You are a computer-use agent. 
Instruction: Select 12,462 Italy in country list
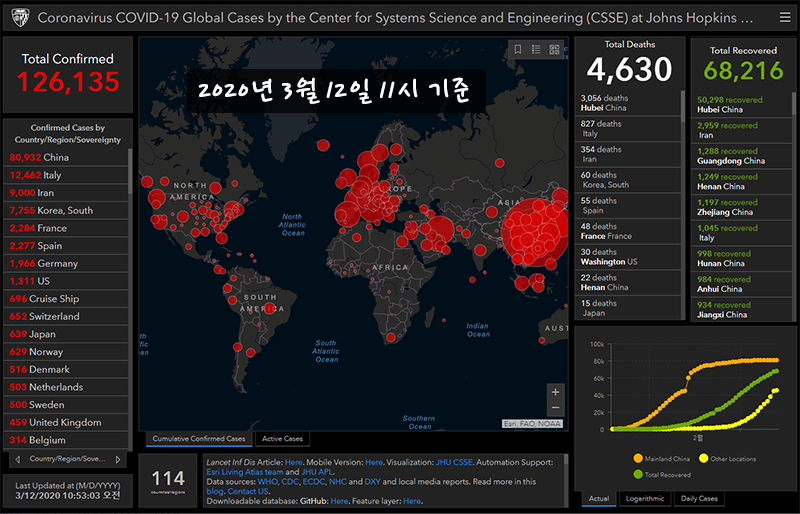click(x=66, y=175)
